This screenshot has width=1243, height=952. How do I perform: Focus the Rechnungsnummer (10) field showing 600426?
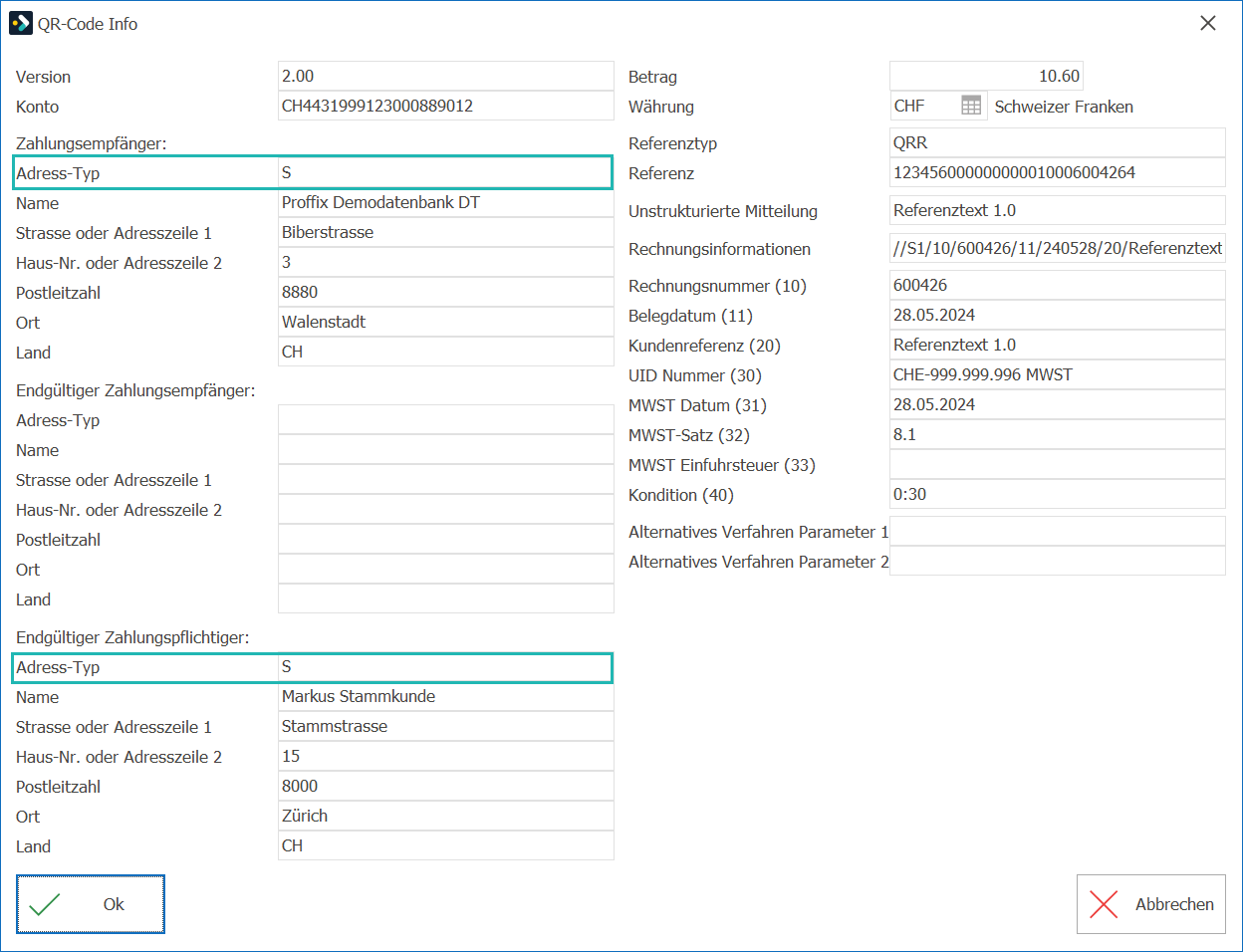pos(1058,285)
